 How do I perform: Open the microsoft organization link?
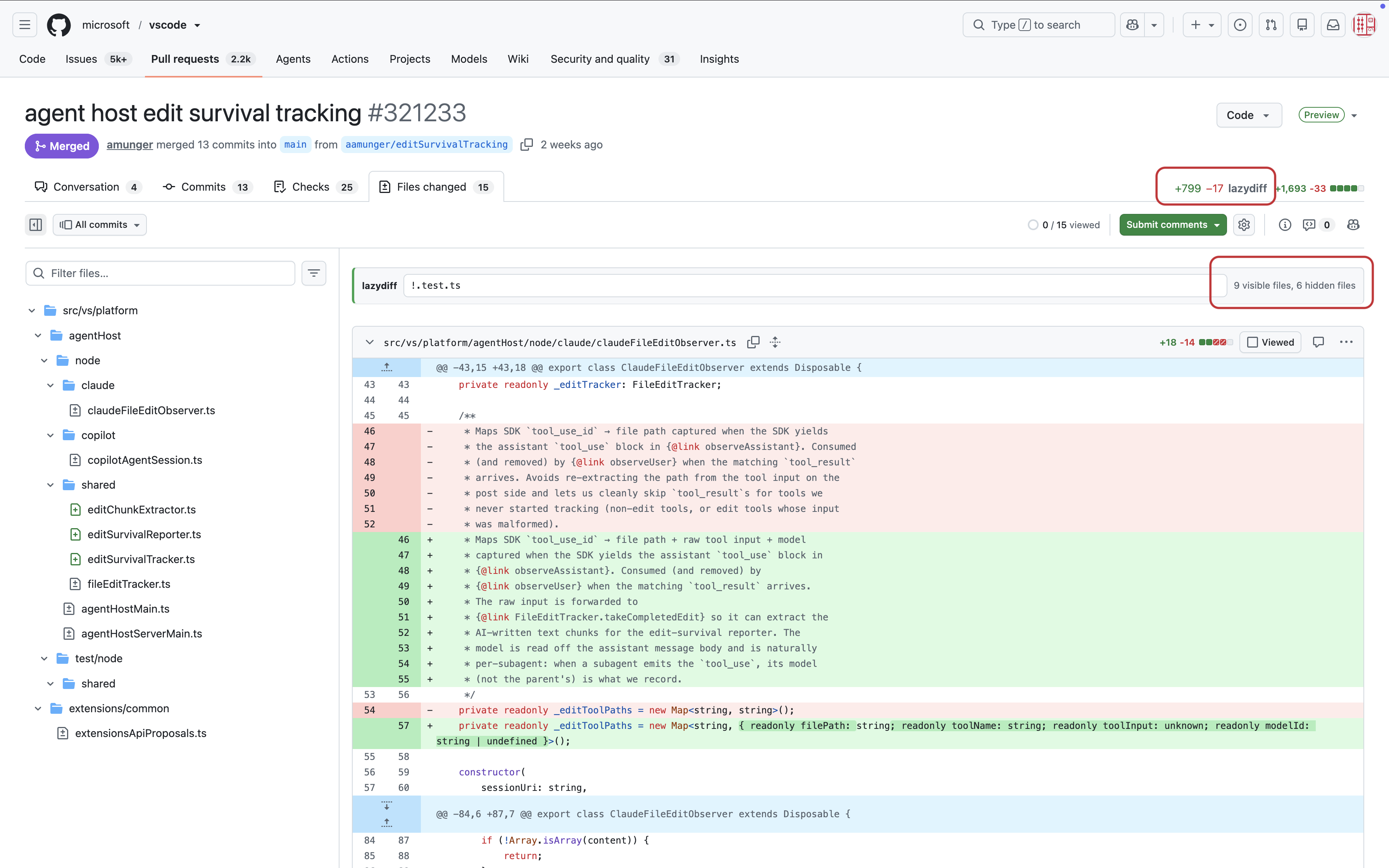tap(106, 25)
